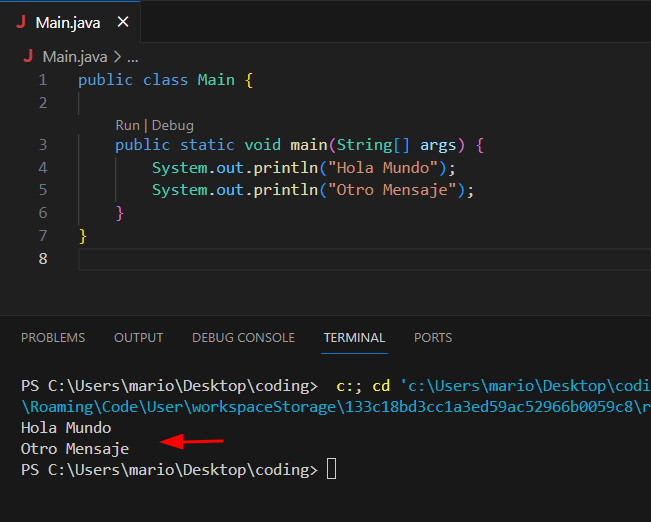This screenshot has width=651, height=522.
Task: Click the class name Main on line 1
Action: (x=216, y=80)
